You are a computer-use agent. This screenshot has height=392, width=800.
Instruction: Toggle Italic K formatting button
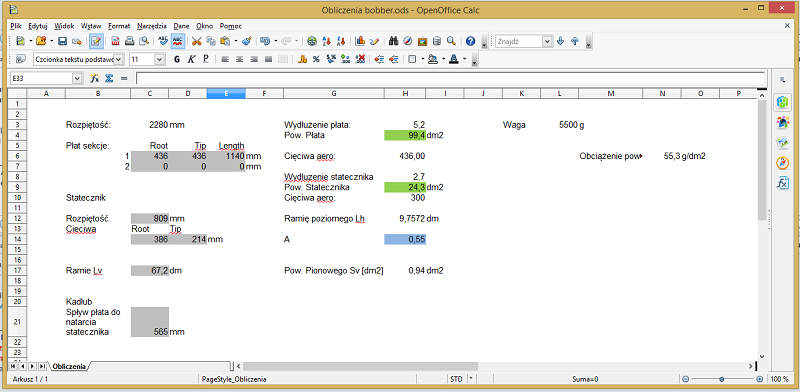tap(191, 59)
